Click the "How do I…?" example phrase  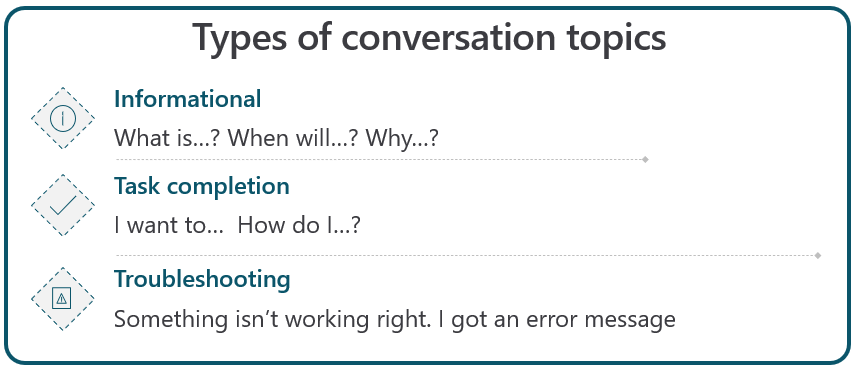point(299,225)
